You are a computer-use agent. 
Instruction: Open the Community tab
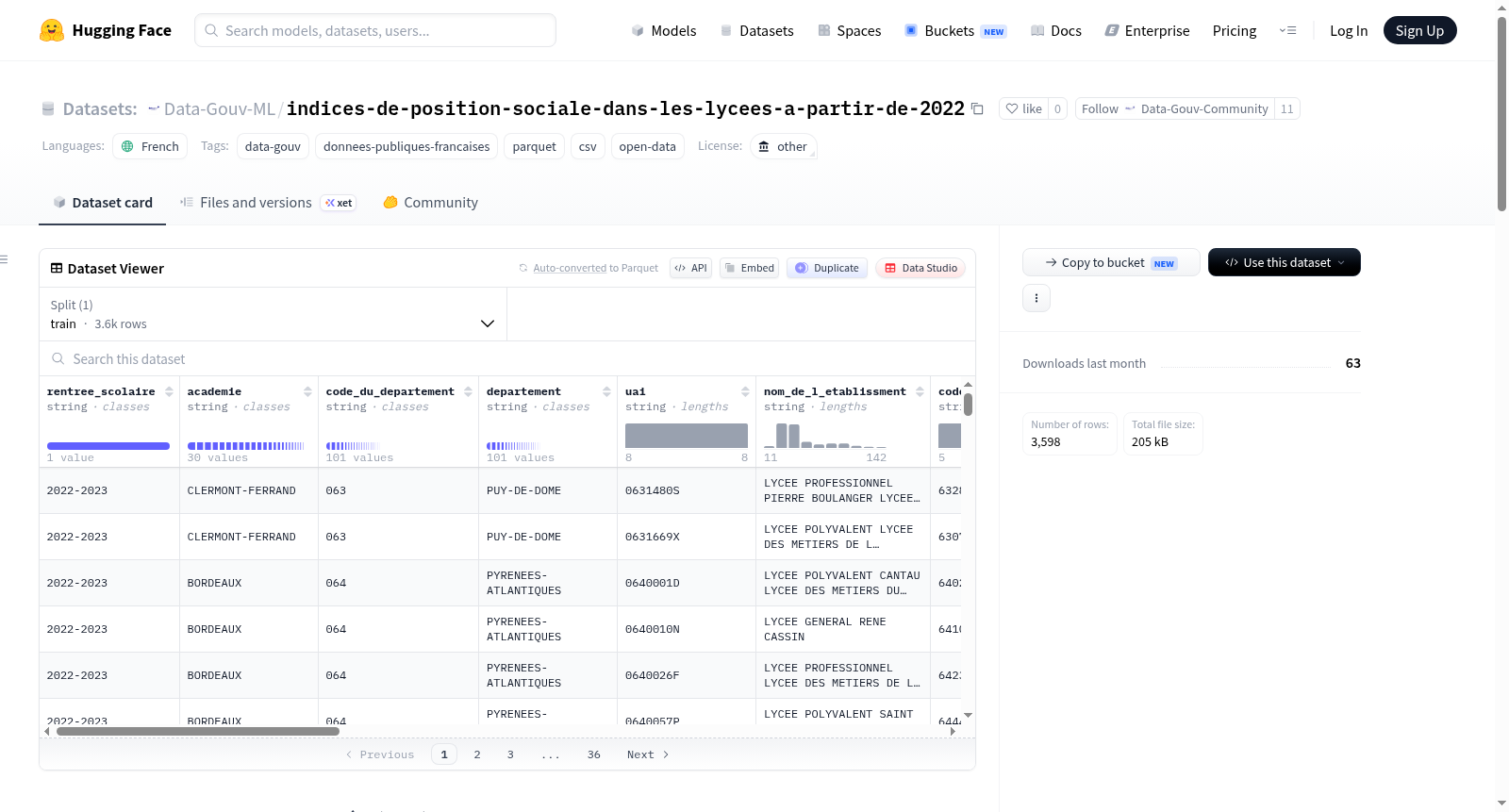click(431, 203)
